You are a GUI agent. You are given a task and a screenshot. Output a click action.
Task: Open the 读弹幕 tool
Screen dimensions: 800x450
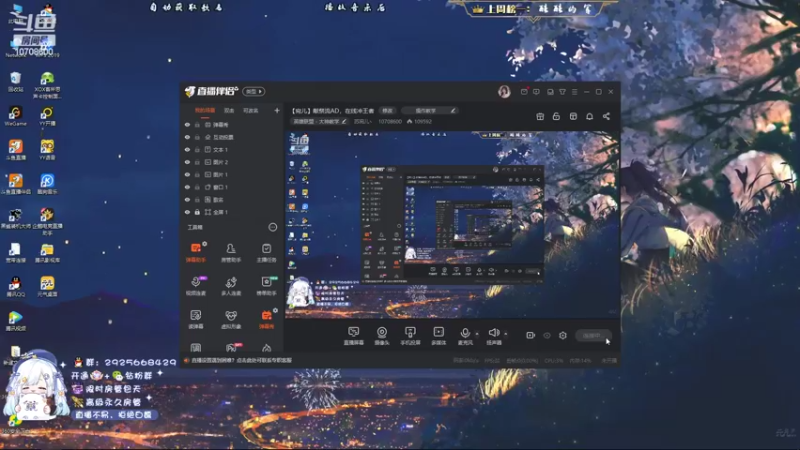[195, 319]
